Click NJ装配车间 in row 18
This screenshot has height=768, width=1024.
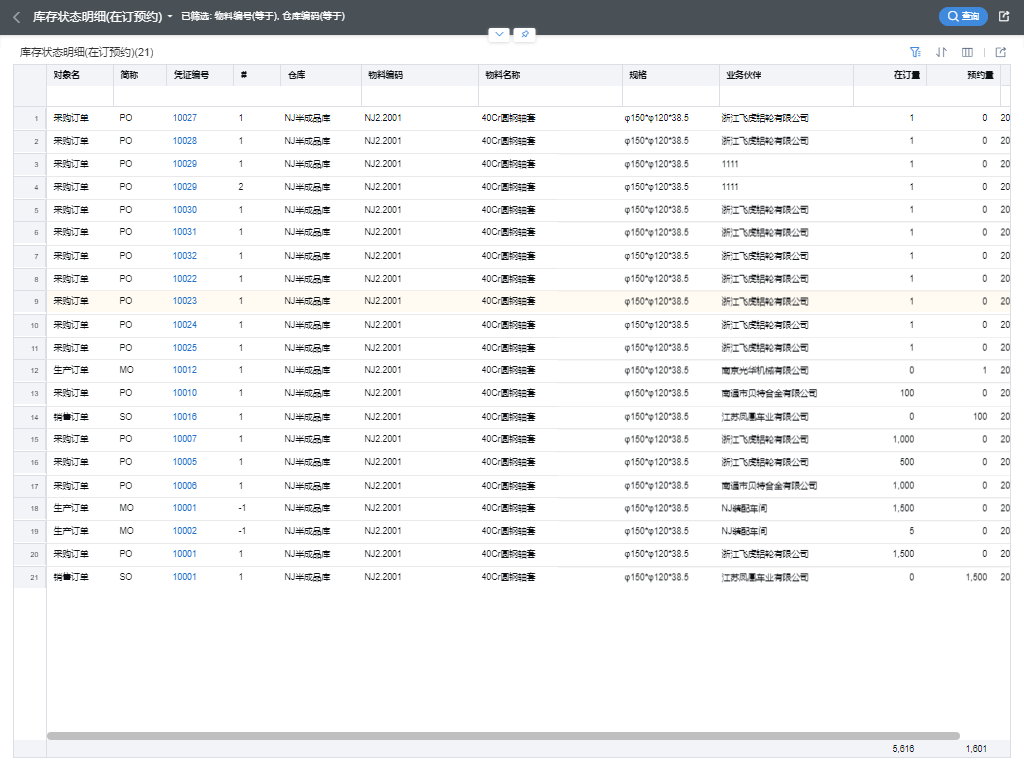744,508
